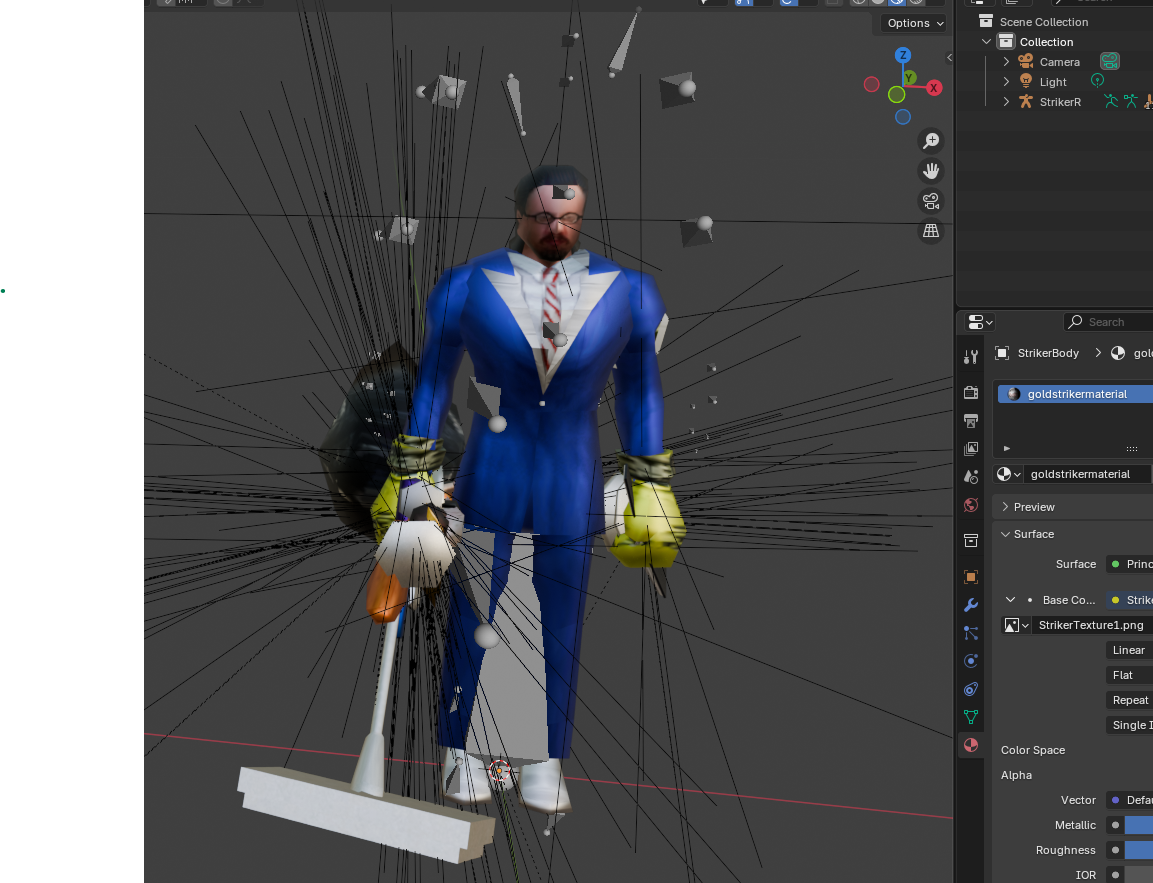Open the Flat projection dropdown
This screenshot has height=883, width=1153.
pos(1129,675)
